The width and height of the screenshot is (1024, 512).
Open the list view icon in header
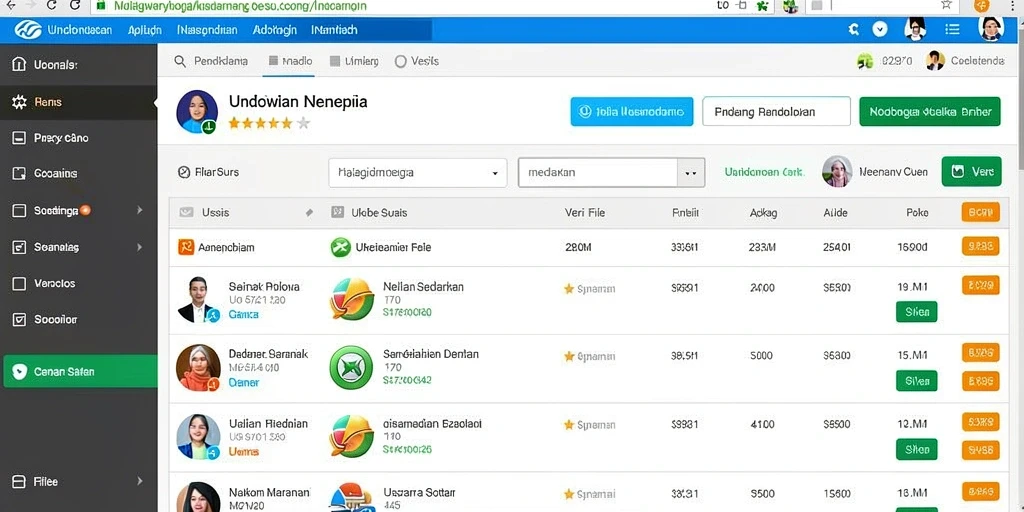point(952,29)
